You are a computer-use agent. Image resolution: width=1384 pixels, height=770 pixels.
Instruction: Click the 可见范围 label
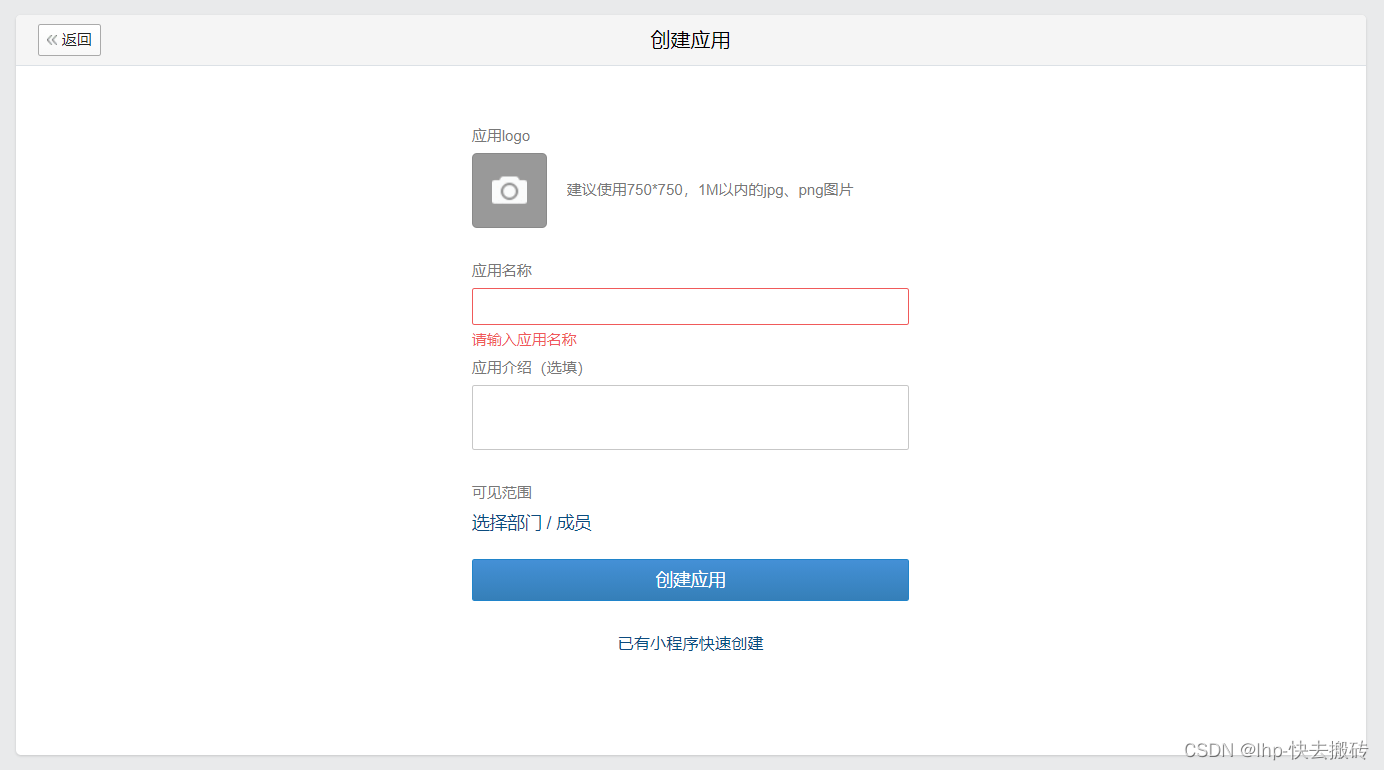point(502,493)
